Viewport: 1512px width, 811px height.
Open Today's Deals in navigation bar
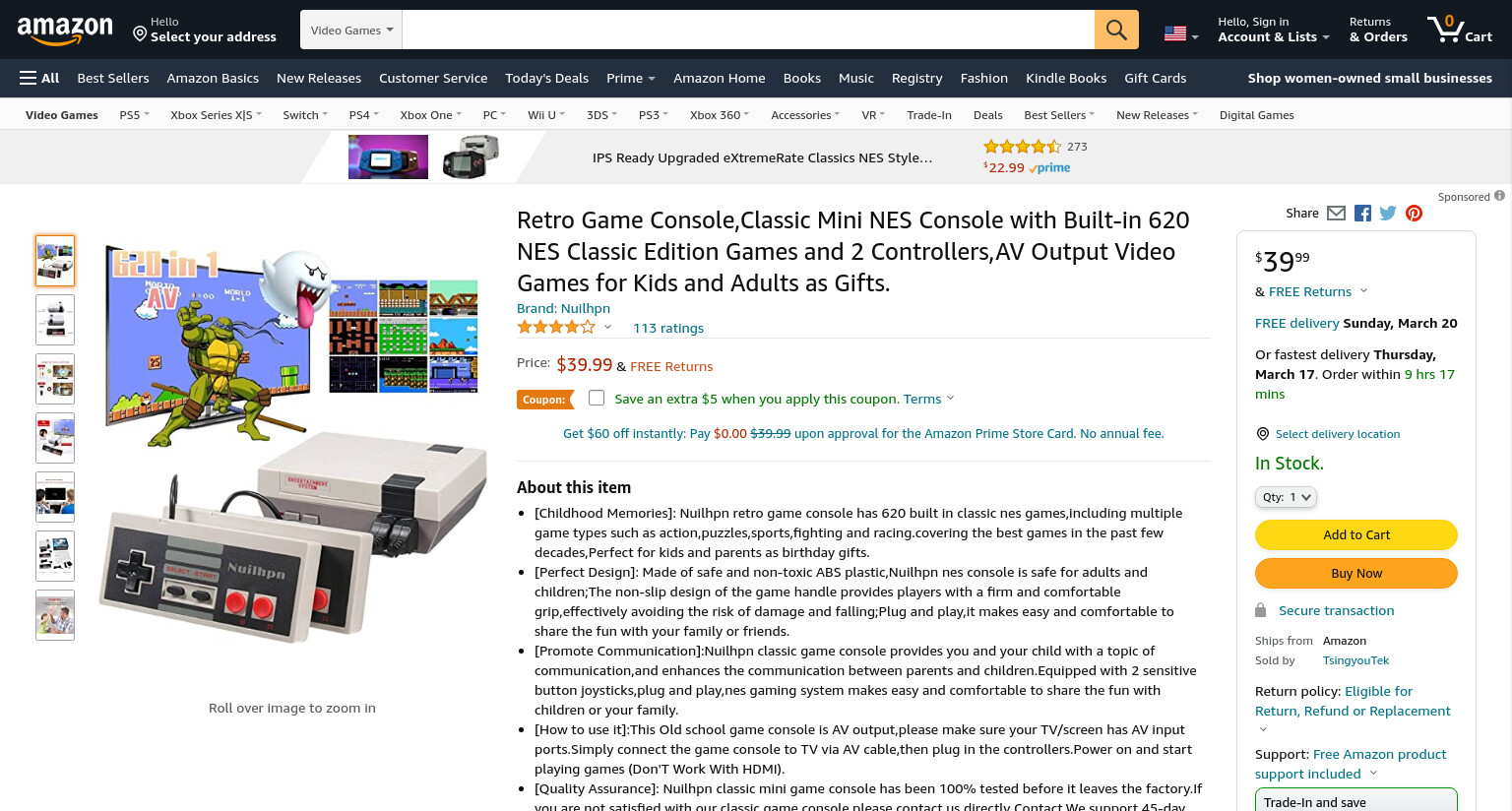pyautogui.click(x=546, y=78)
